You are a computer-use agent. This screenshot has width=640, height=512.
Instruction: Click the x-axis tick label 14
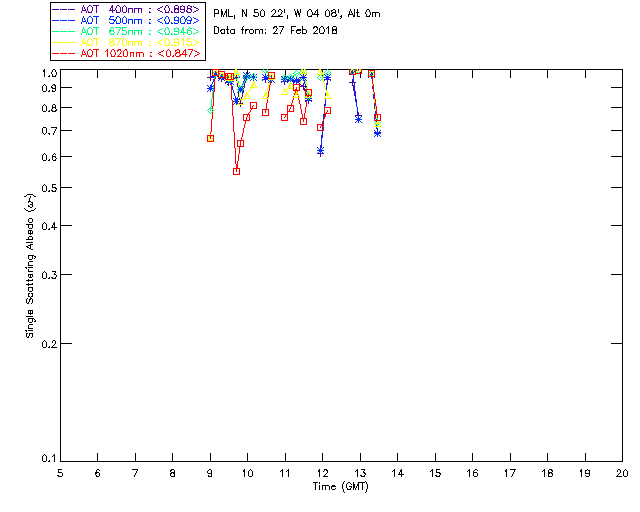[x=398, y=473]
